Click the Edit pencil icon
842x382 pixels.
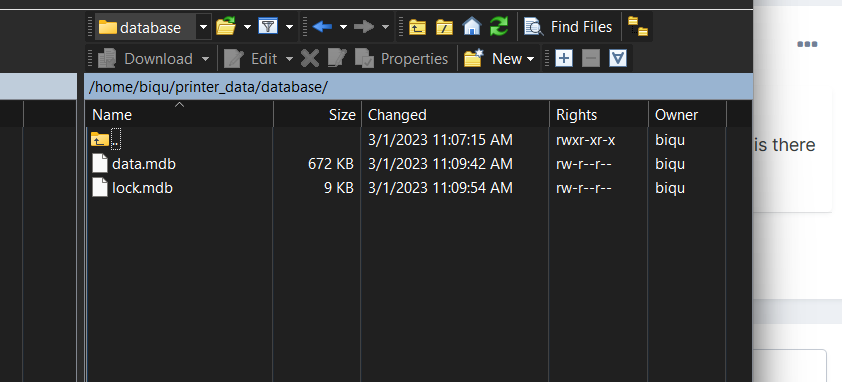point(234,59)
